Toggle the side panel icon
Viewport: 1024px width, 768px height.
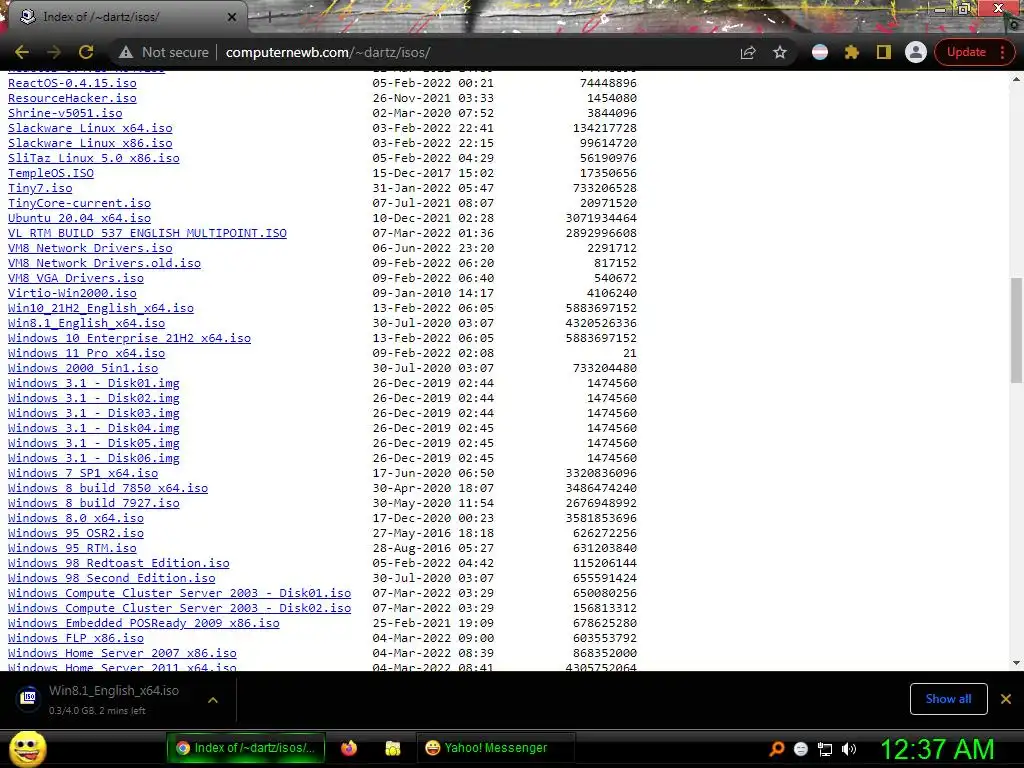tap(884, 52)
